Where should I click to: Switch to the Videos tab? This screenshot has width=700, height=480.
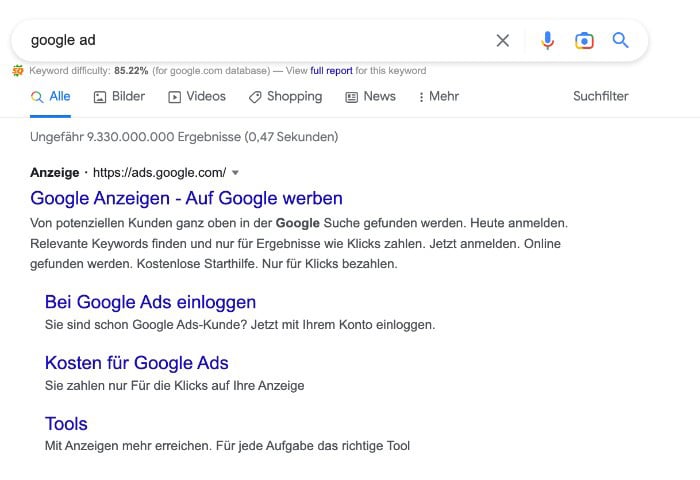point(197,96)
